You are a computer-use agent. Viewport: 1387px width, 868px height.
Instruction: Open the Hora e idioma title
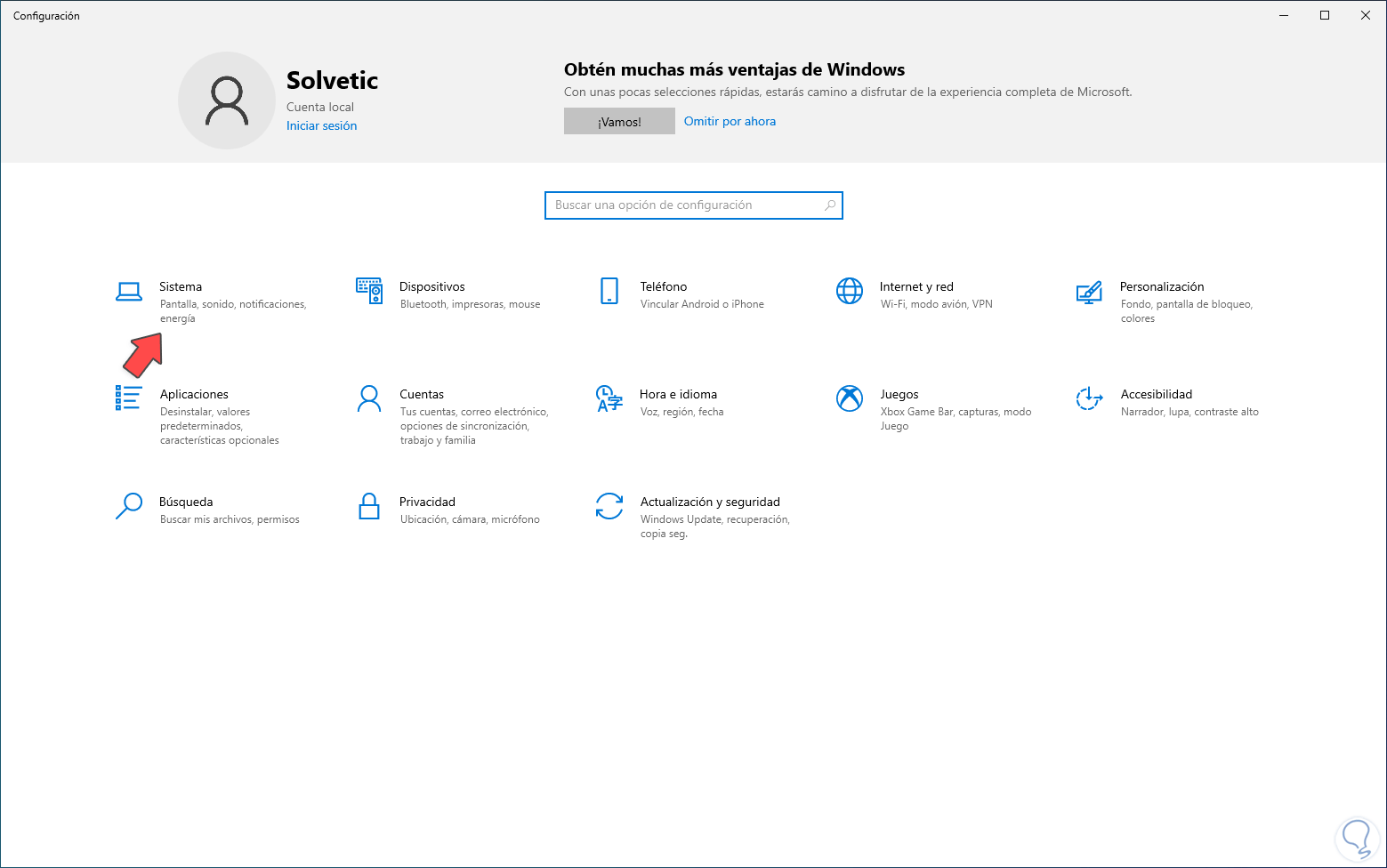678,394
